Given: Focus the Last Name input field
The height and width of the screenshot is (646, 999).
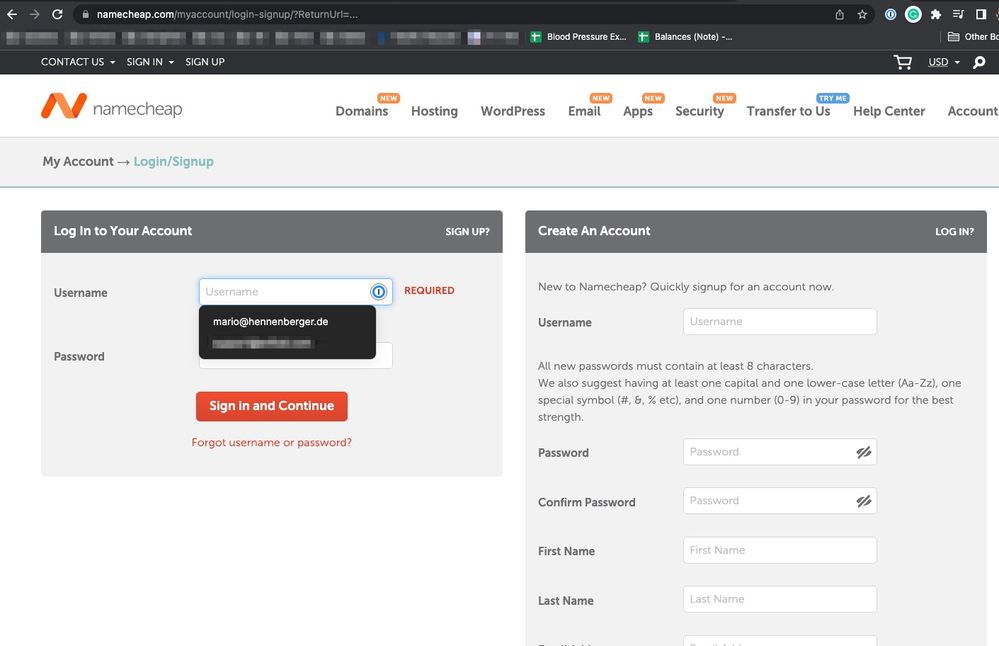Looking at the screenshot, I should (780, 599).
